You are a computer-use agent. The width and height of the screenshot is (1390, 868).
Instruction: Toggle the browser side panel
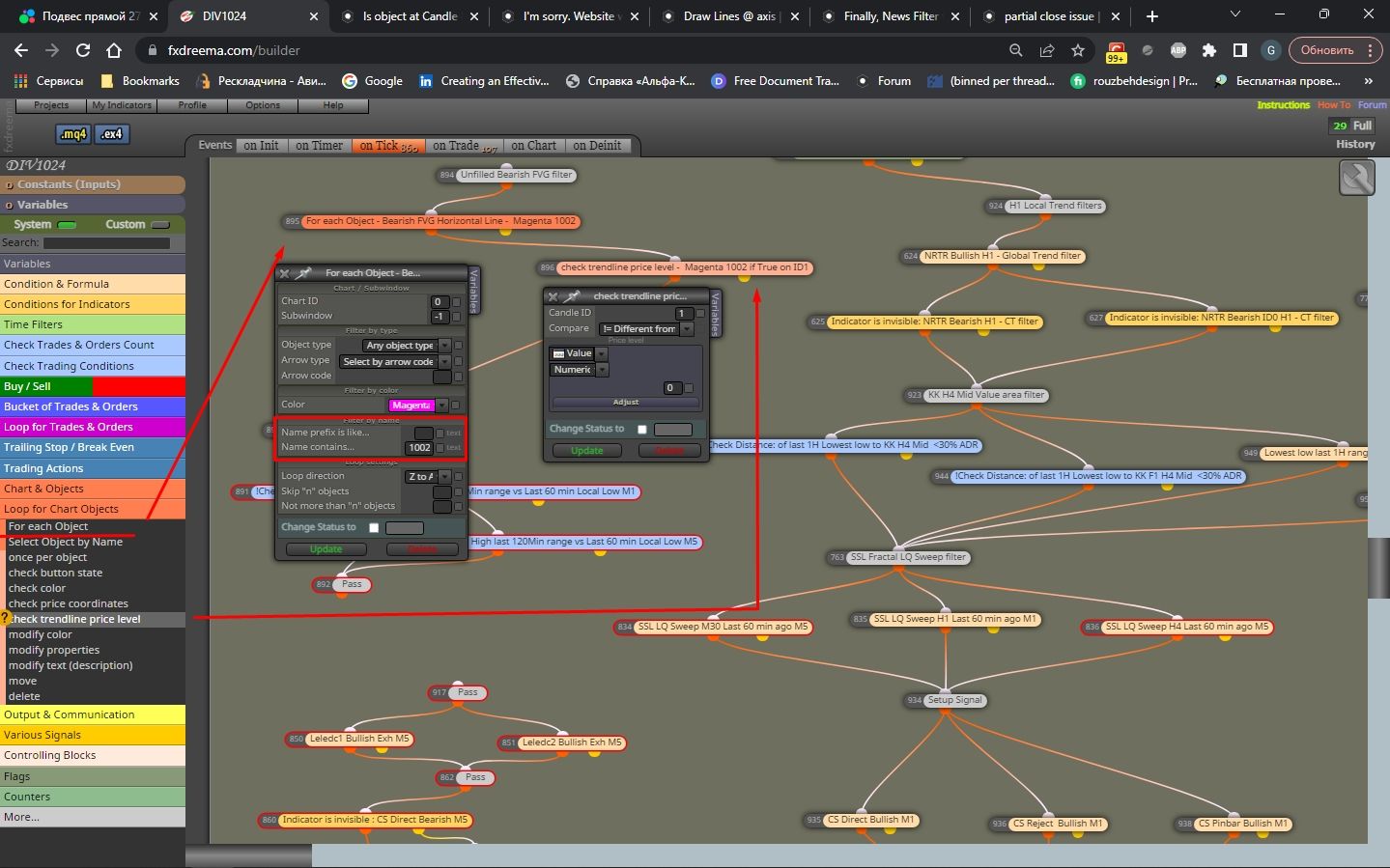pos(1240,50)
